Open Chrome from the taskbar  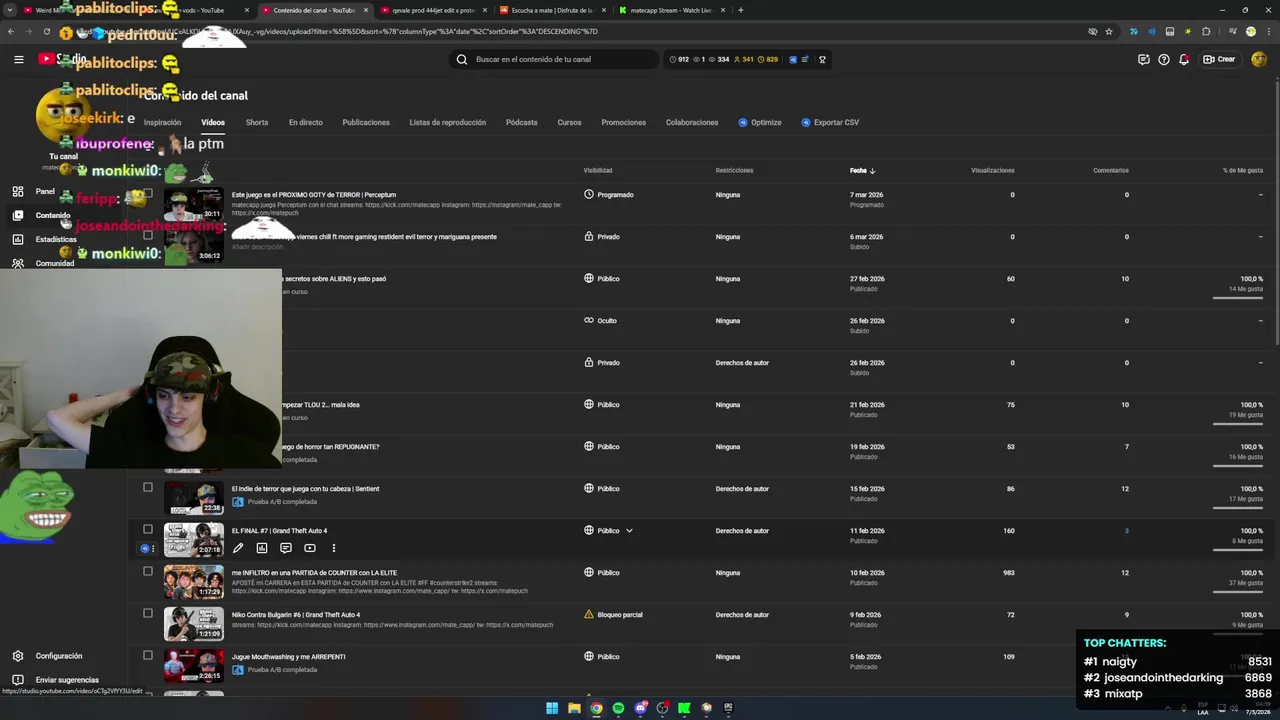tap(596, 708)
